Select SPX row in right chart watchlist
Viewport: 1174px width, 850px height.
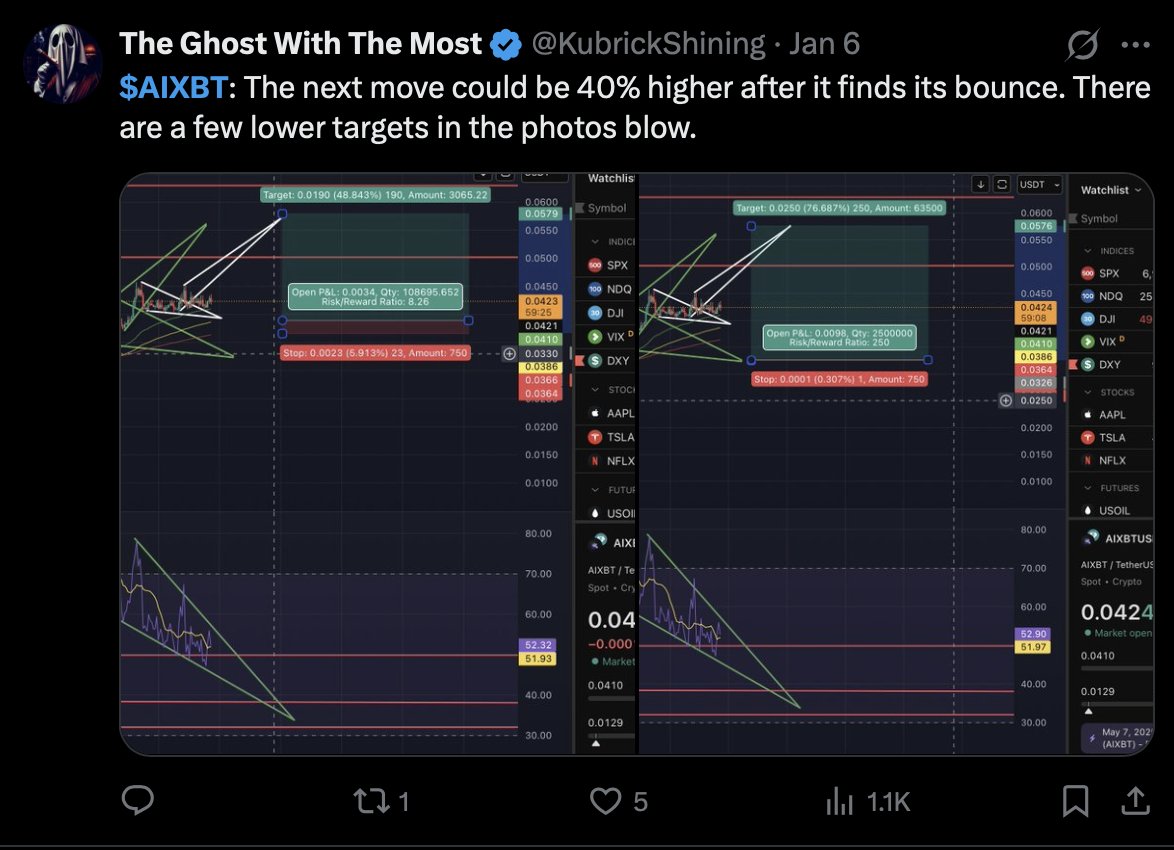click(x=1110, y=273)
